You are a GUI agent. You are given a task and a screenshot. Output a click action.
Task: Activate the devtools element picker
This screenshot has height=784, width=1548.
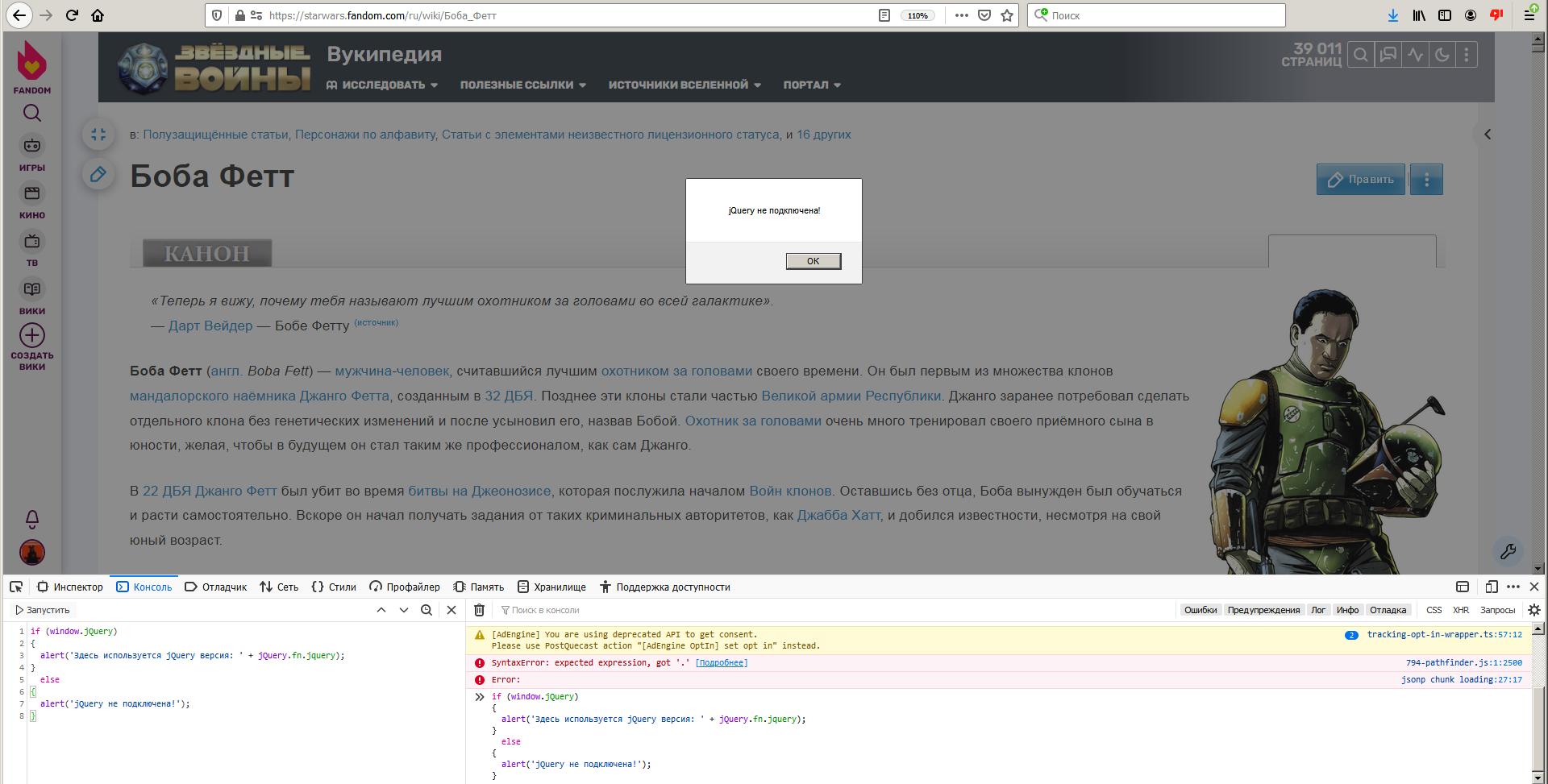[16, 587]
